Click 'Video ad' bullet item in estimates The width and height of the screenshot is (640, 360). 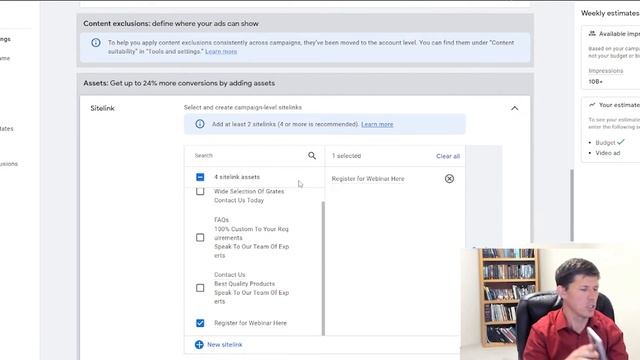pos(607,153)
